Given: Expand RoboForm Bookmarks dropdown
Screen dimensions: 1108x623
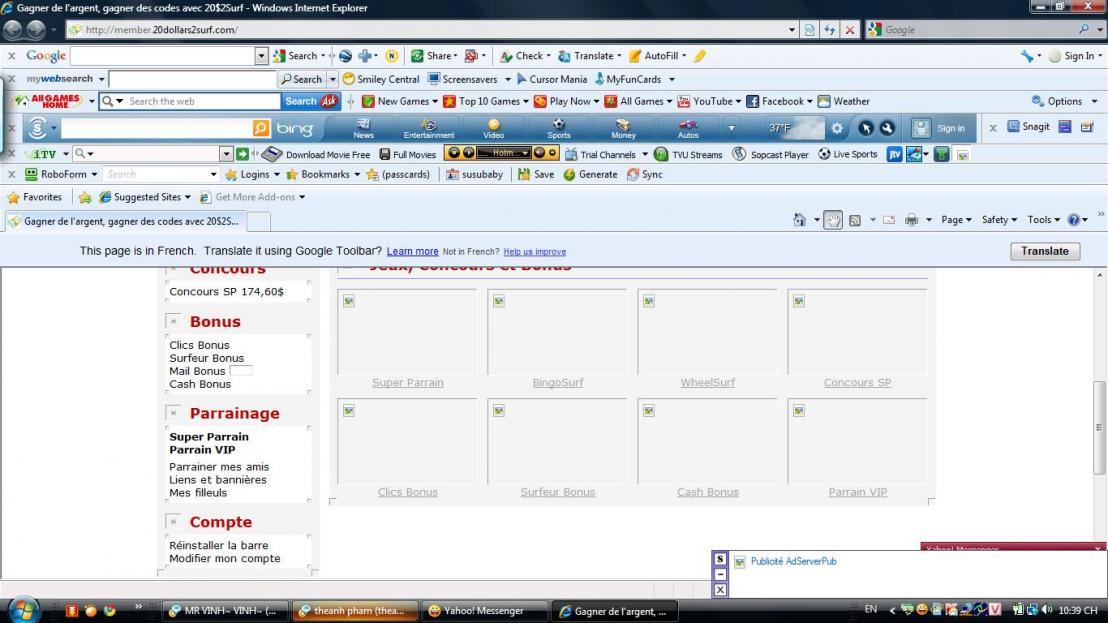Looking at the screenshot, I should click(357, 174).
